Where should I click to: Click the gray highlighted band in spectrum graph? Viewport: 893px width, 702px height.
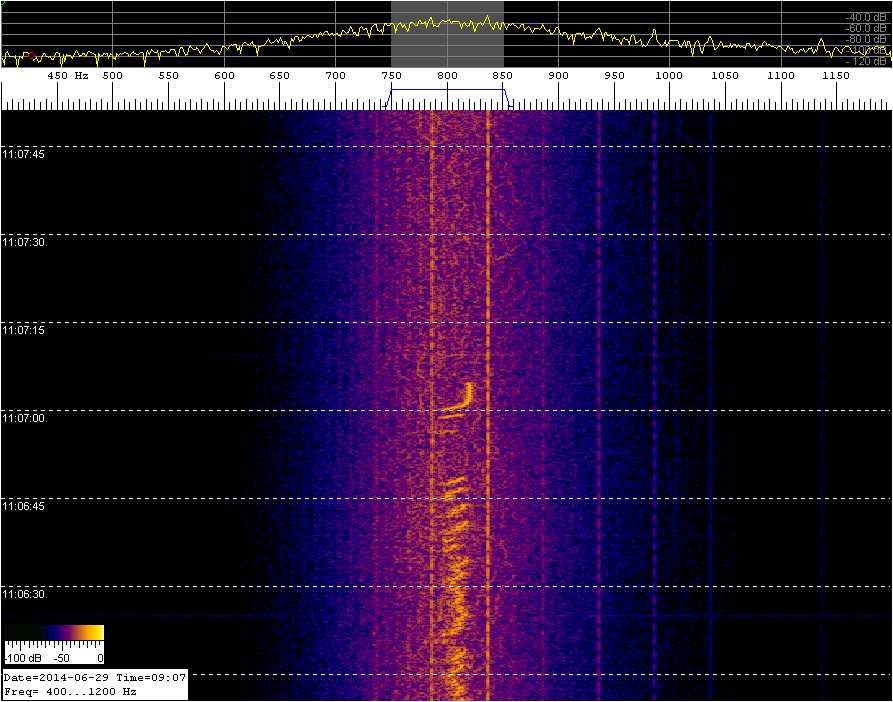point(447,35)
